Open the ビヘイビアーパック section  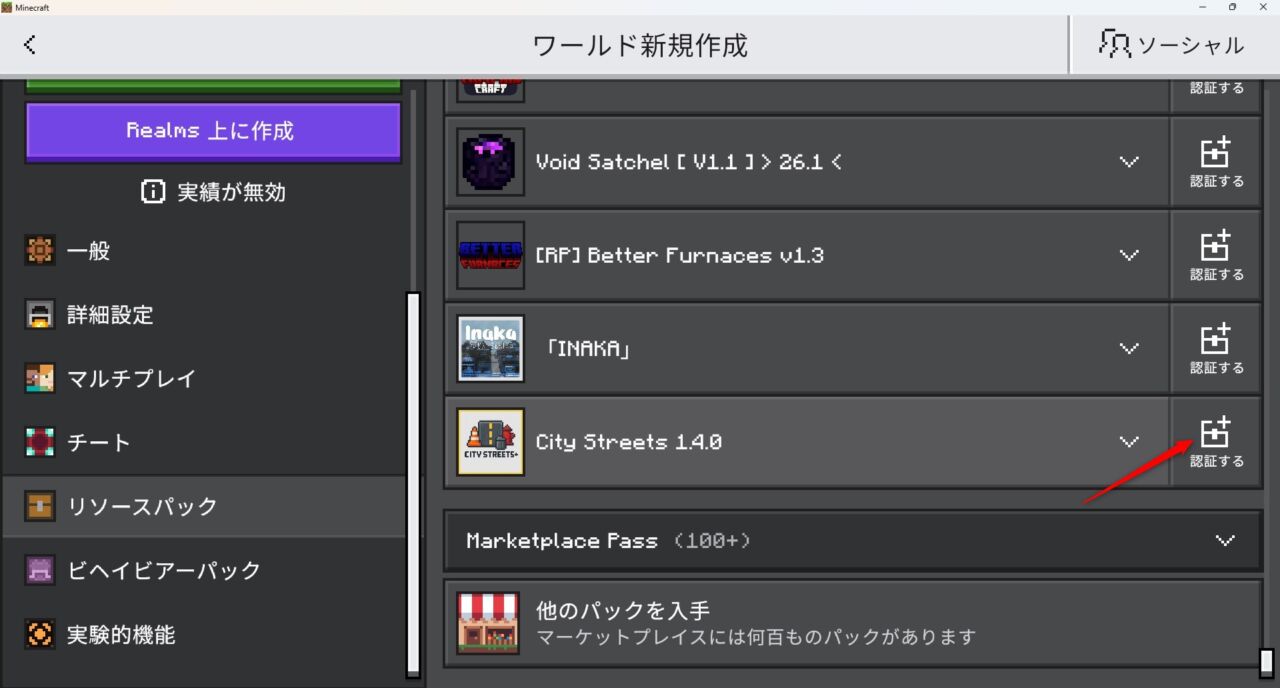(x=204, y=571)
